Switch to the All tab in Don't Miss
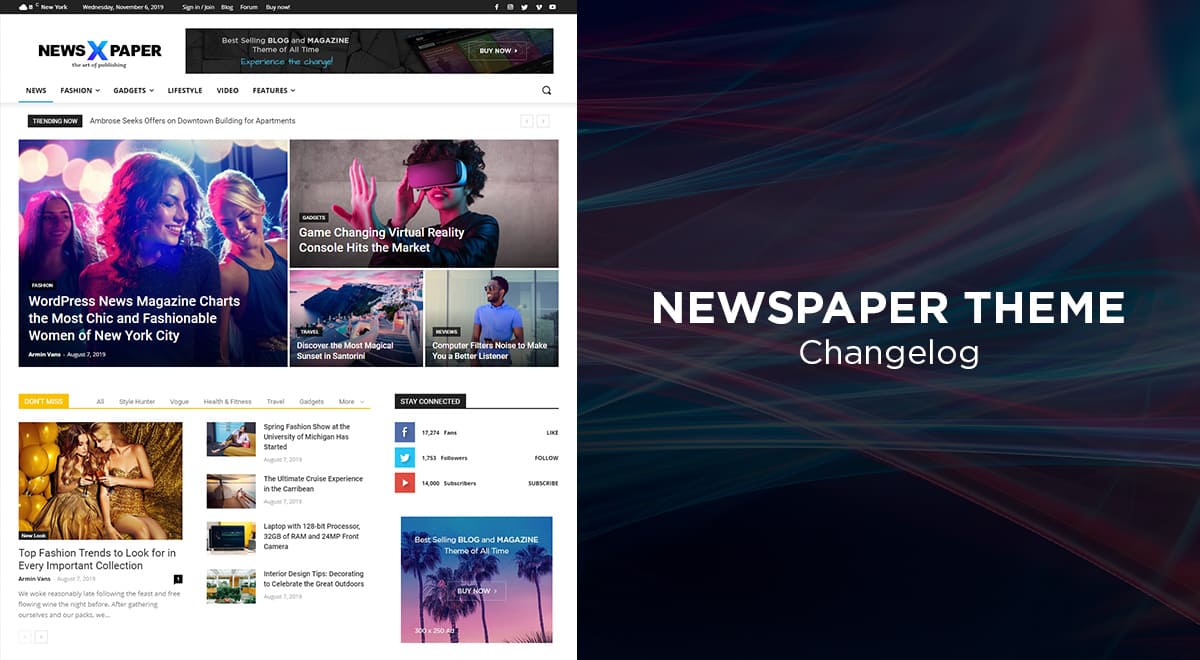This screenshot has height=660, width=1200. (x=100, y=401)
